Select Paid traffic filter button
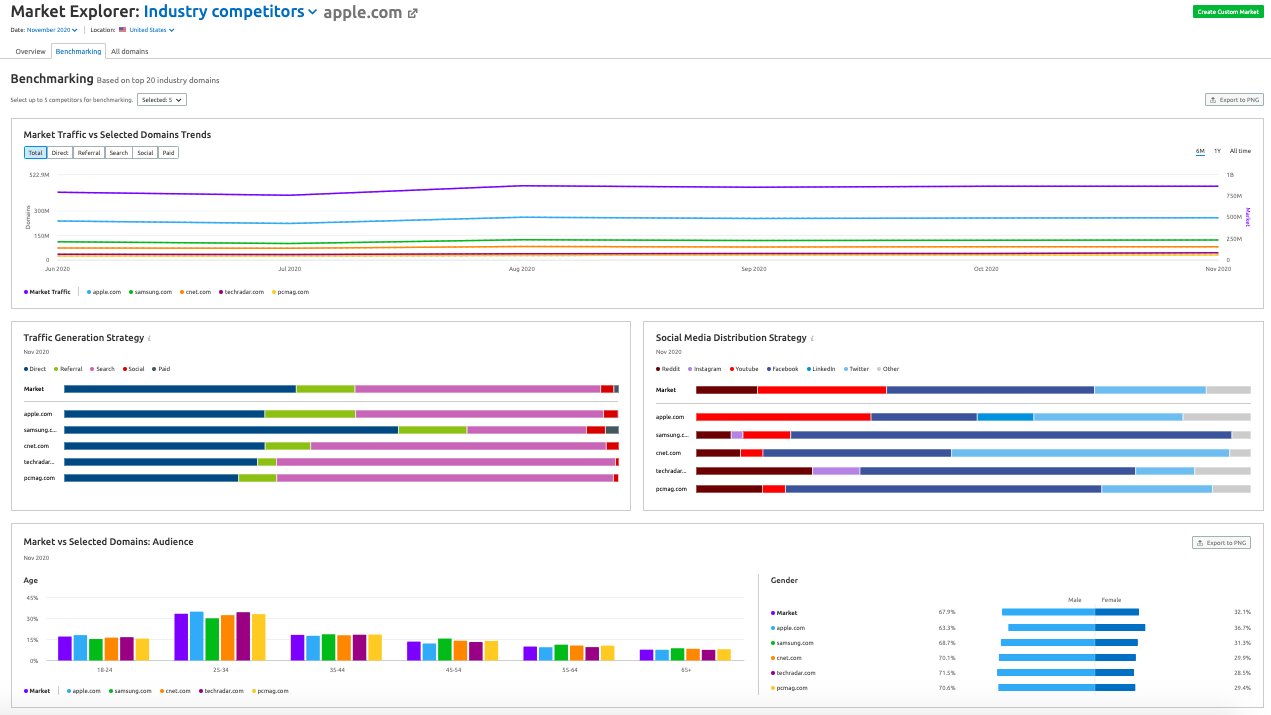This screenshot has height=715, width=1271. (169, 153)
